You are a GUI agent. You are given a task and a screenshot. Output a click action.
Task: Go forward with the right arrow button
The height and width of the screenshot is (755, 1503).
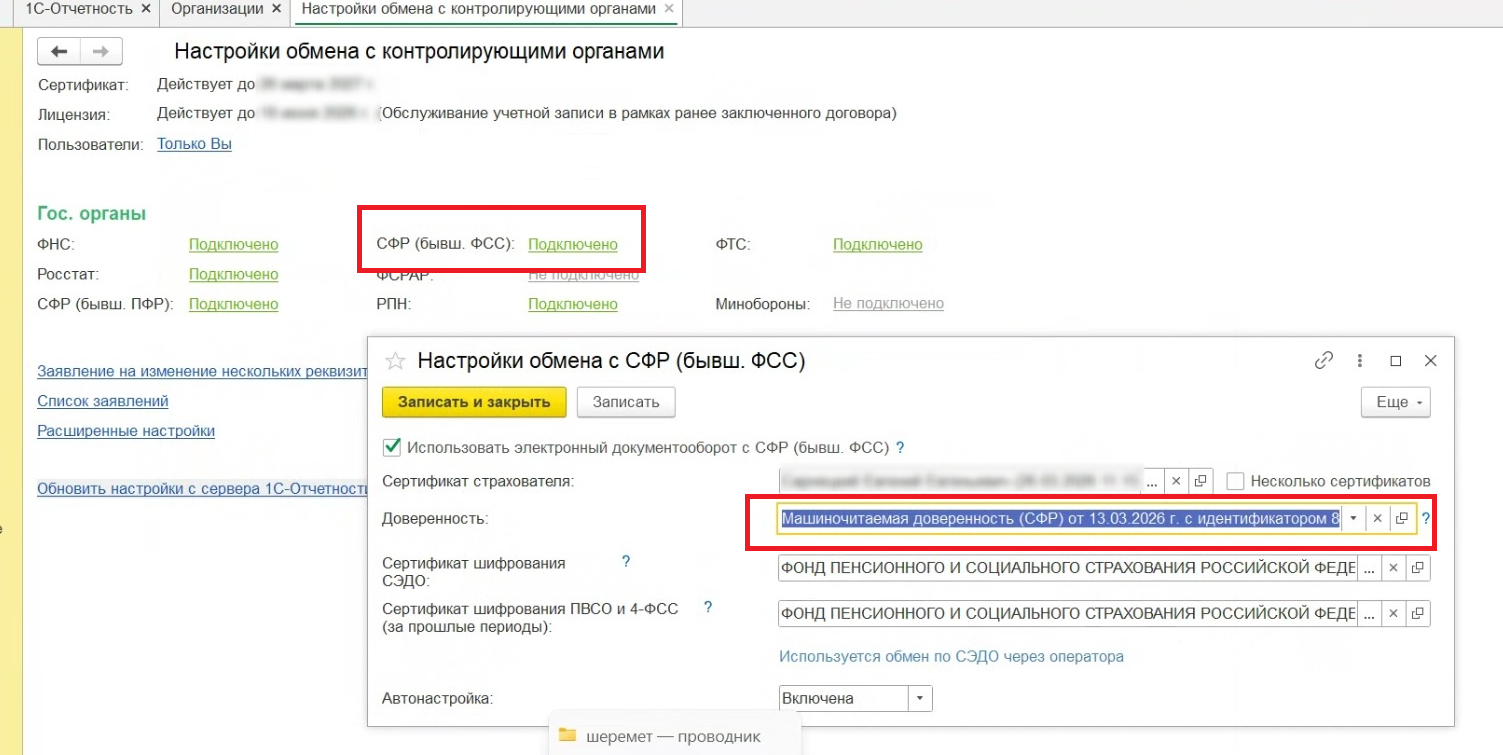coord(101,52)
